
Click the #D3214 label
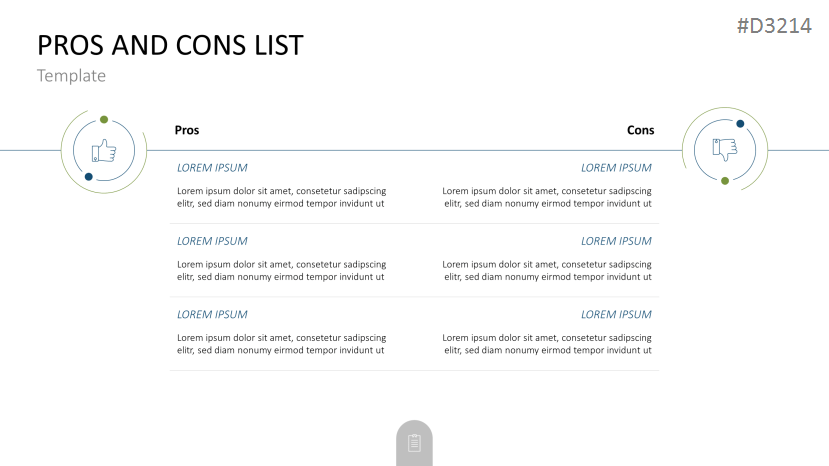coord(774,25)
